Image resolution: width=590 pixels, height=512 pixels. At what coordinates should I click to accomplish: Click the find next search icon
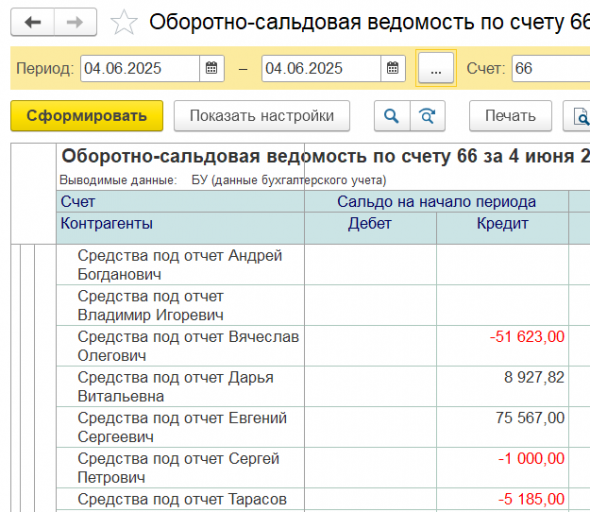click(x=427, y=116)
